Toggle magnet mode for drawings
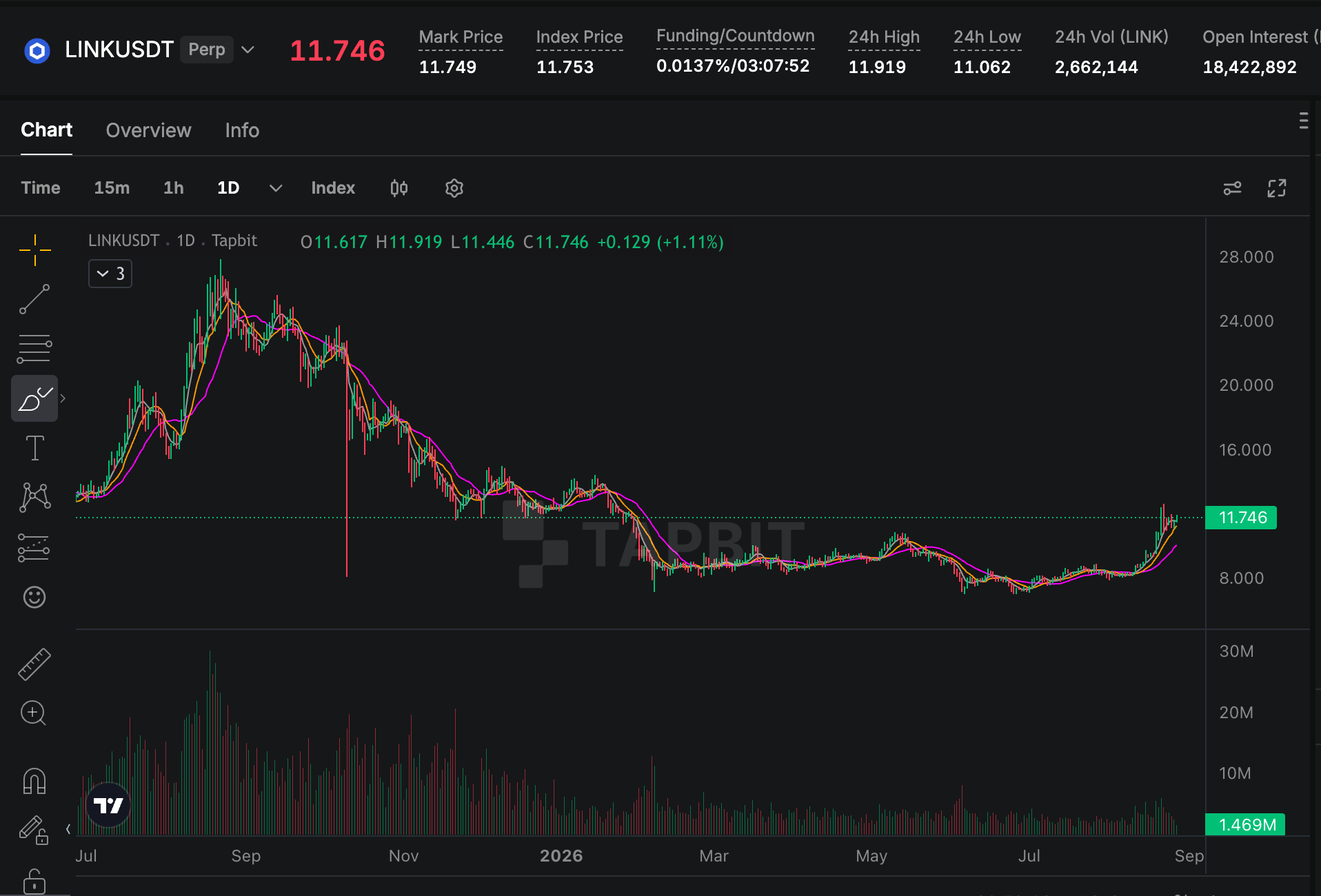 34,782
